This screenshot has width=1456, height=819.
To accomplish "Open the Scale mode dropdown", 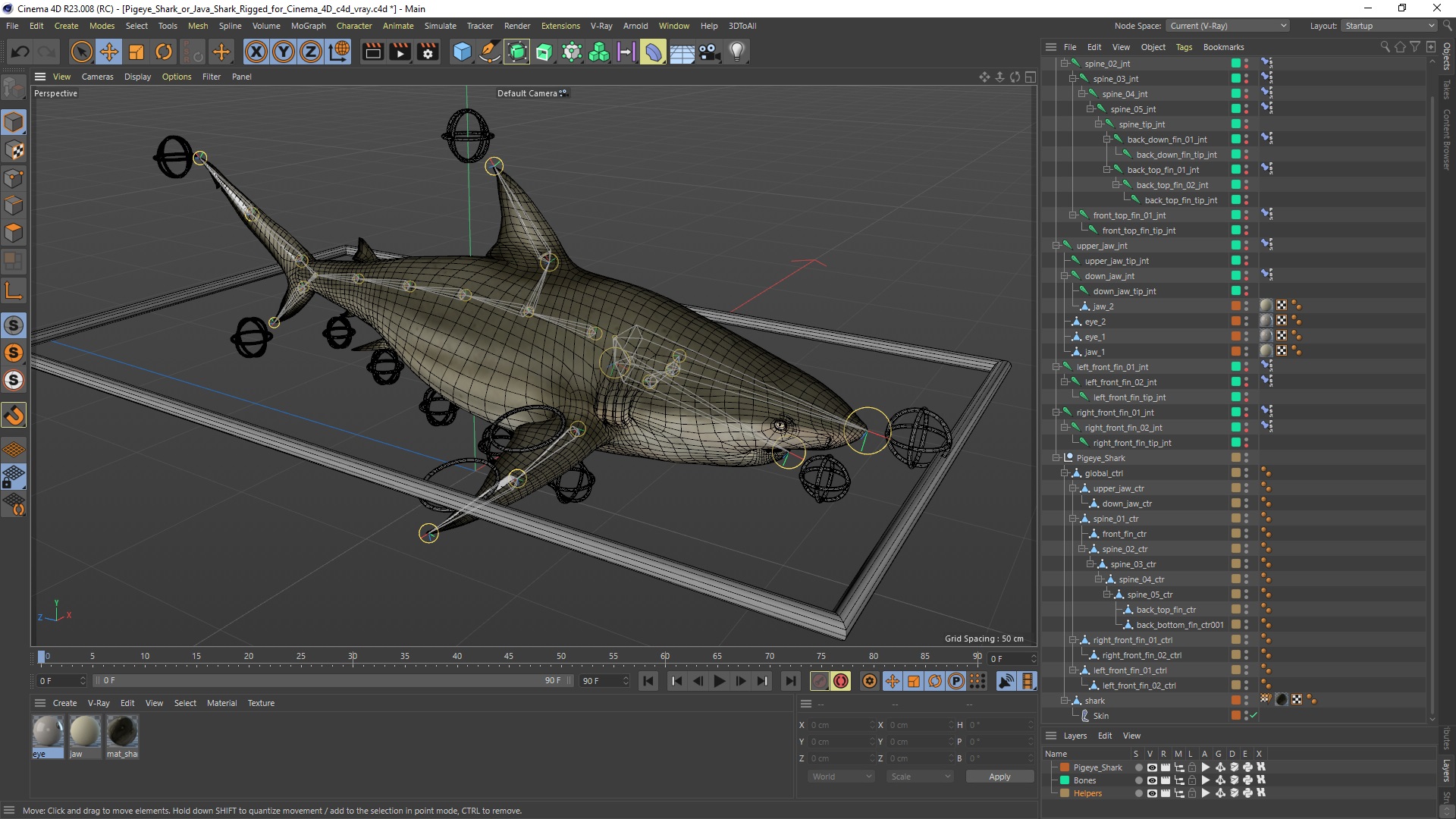I will [920, 777].
